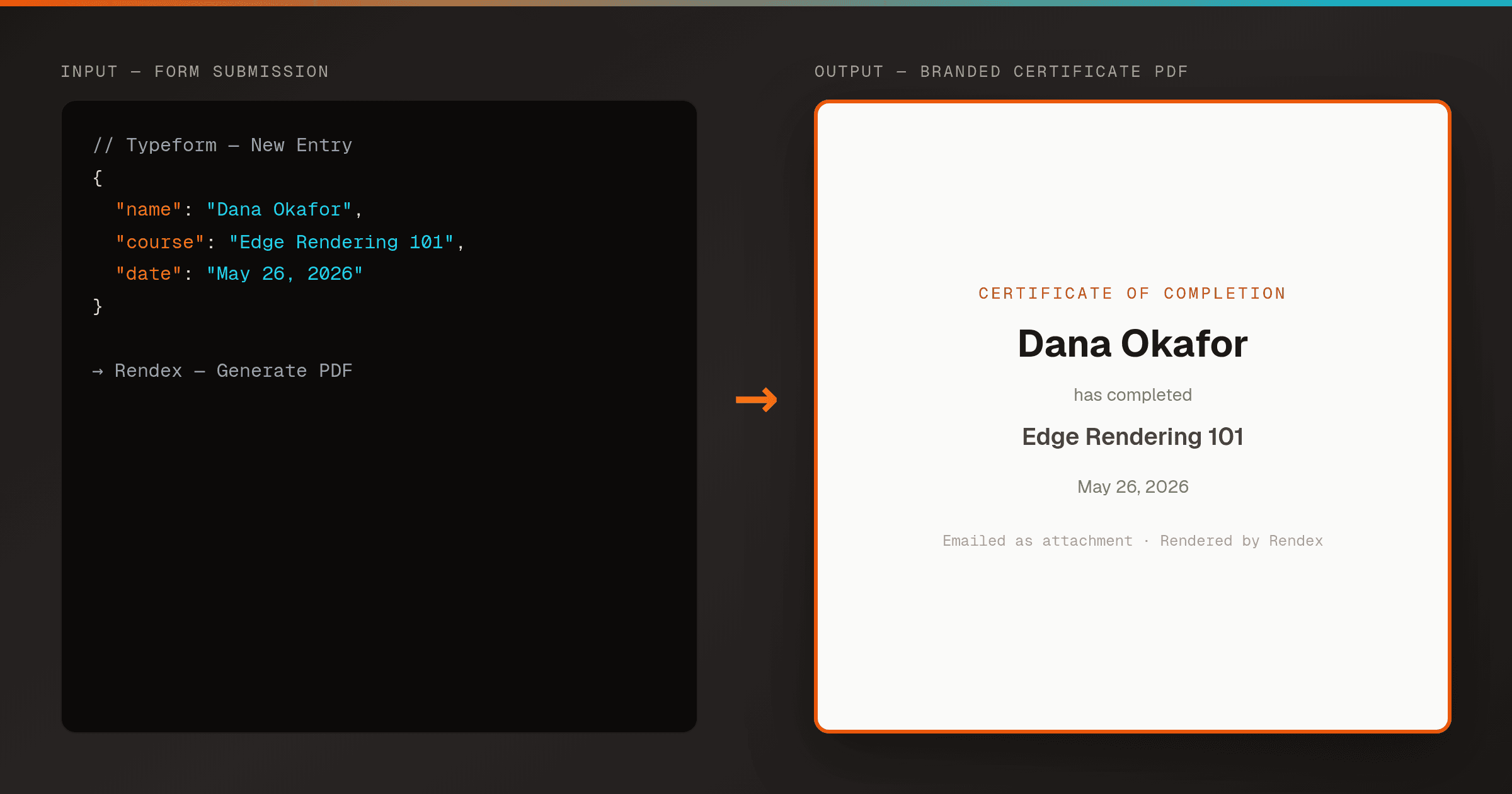Click the 'Emailed as attachment' footer text
1512x794 pixels.
click(1038, 541)
